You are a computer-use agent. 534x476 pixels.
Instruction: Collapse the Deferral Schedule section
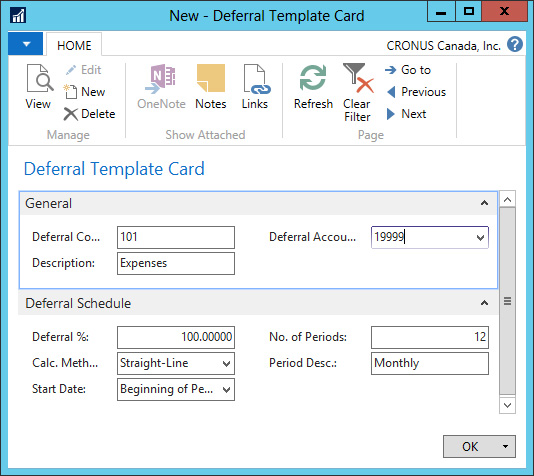tap(484, 303)
